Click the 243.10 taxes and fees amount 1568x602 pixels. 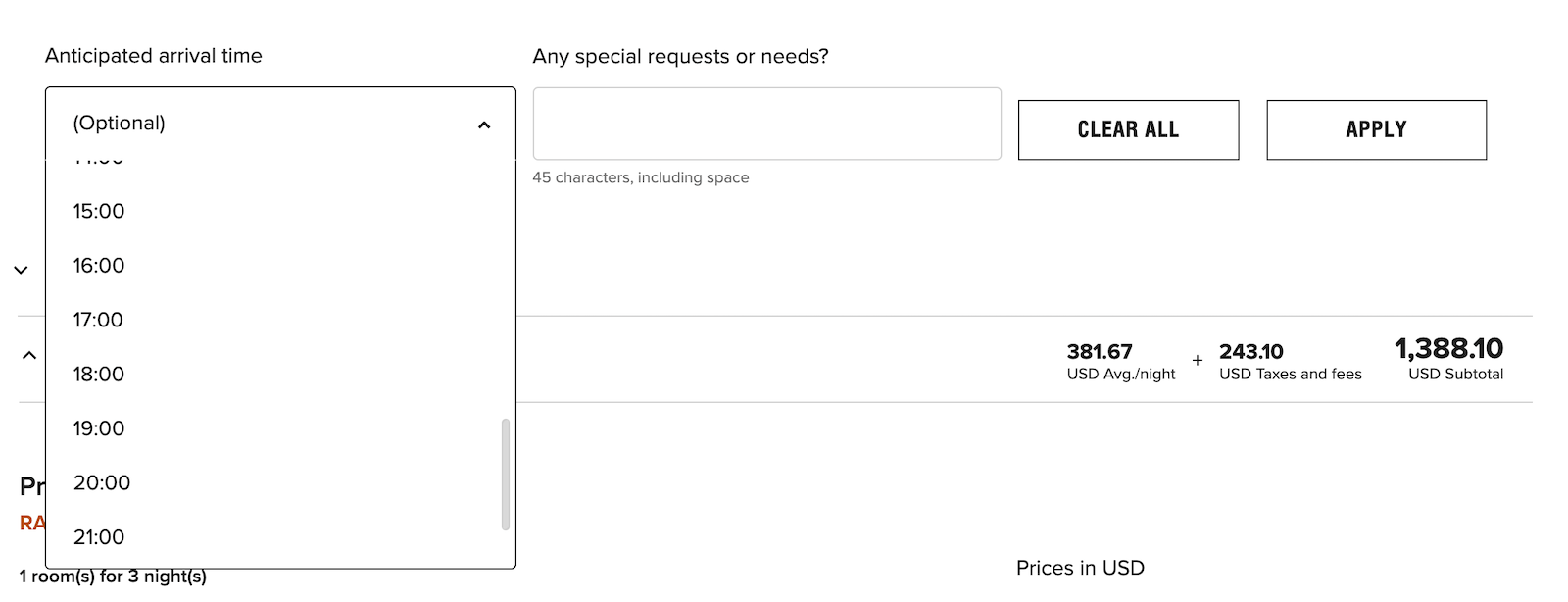pos(1250,351)
